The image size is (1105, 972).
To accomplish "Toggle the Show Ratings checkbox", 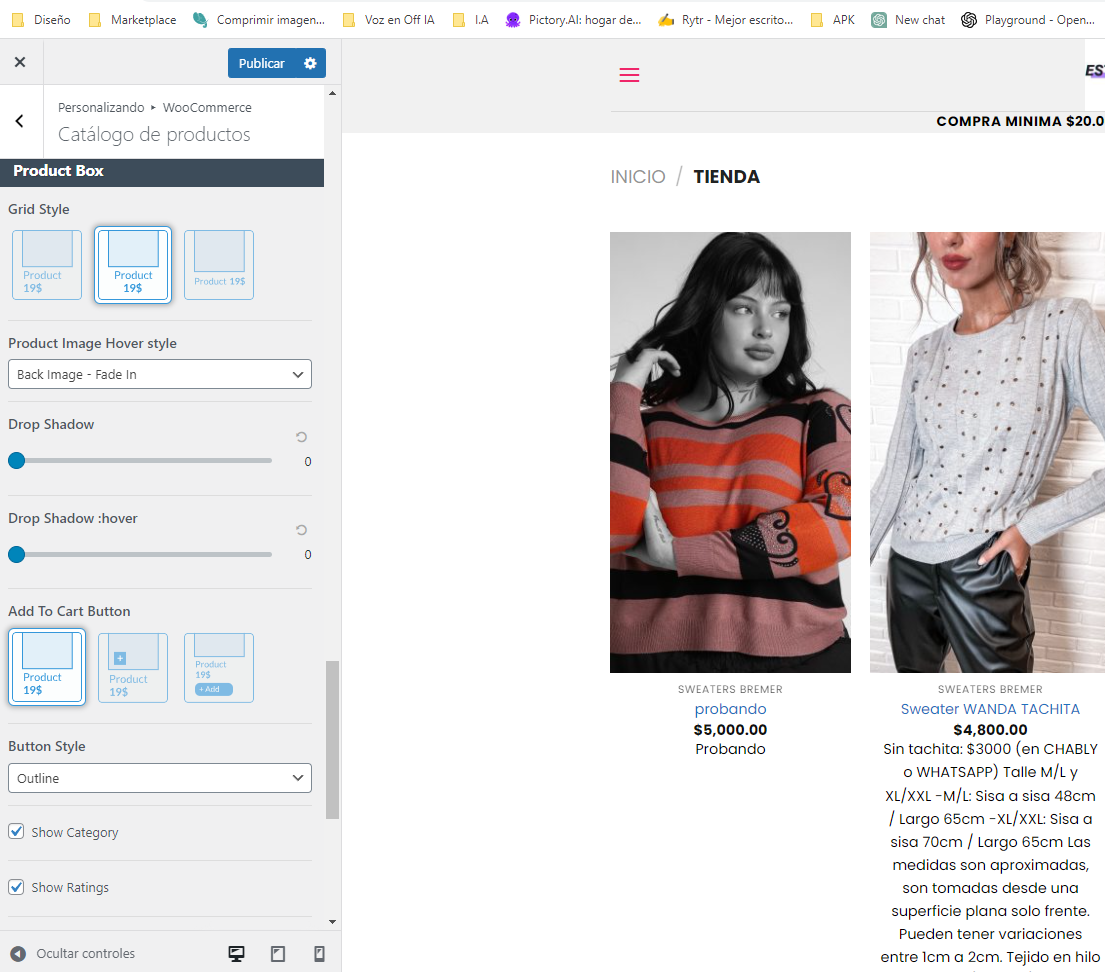I will pos(16,887).
